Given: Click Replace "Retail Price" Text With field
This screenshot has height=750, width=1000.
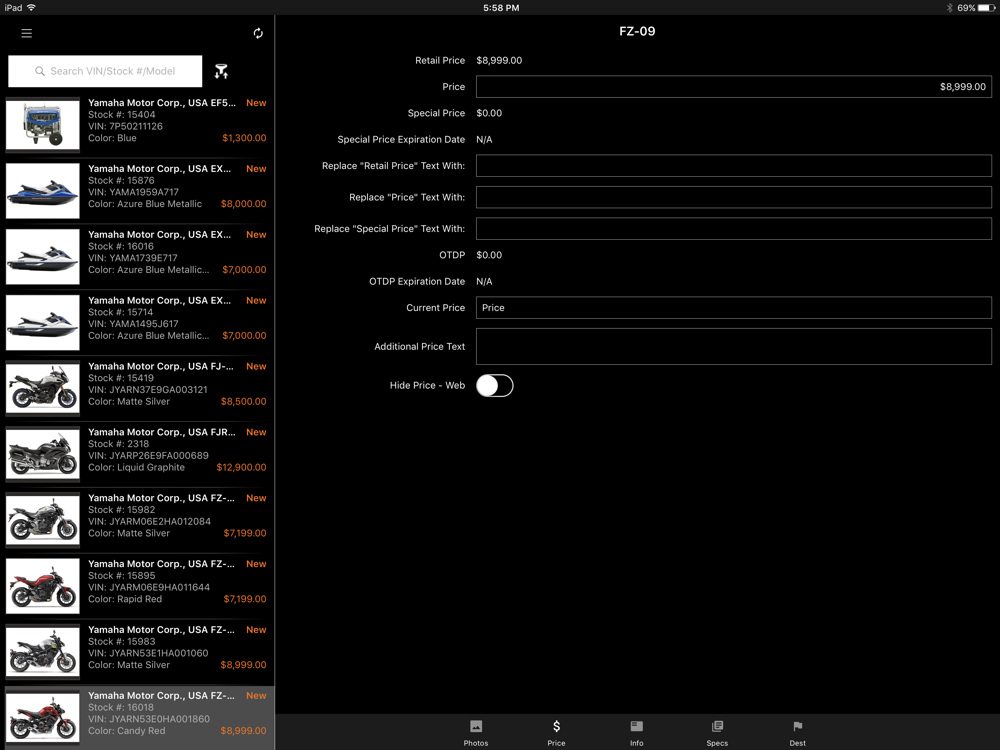Looking at the screenshot, I should pos(733,166).
